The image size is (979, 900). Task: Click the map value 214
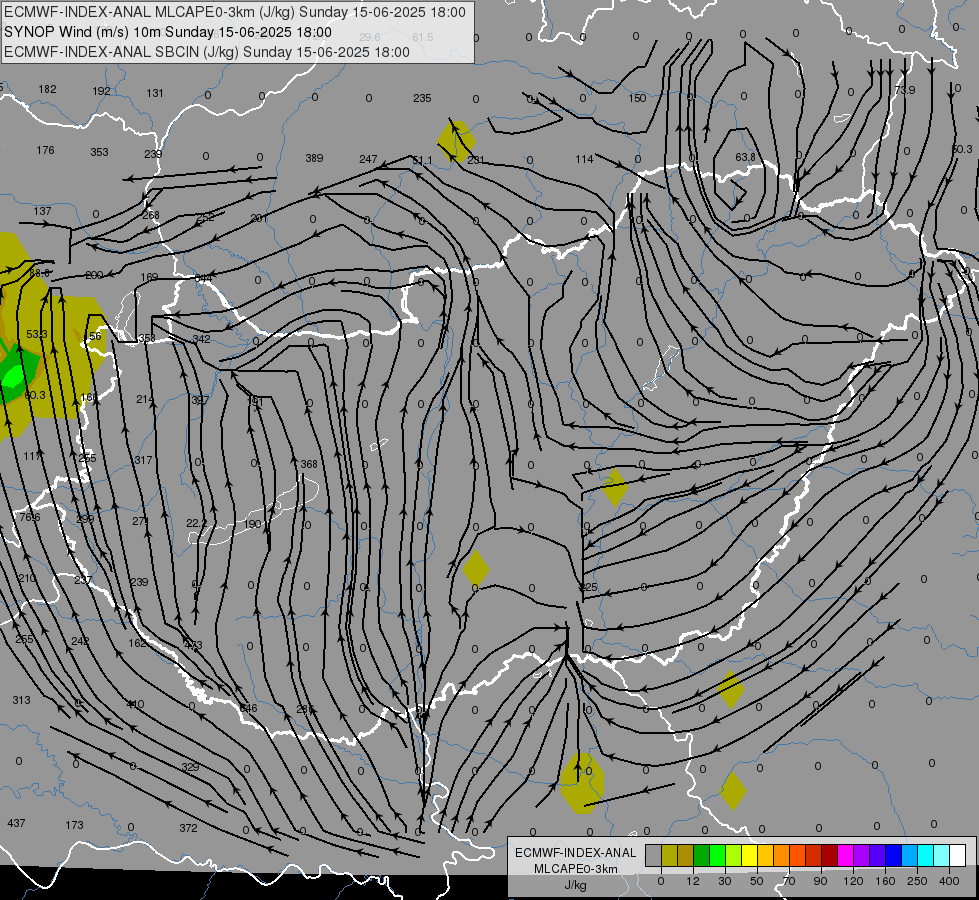145,399
